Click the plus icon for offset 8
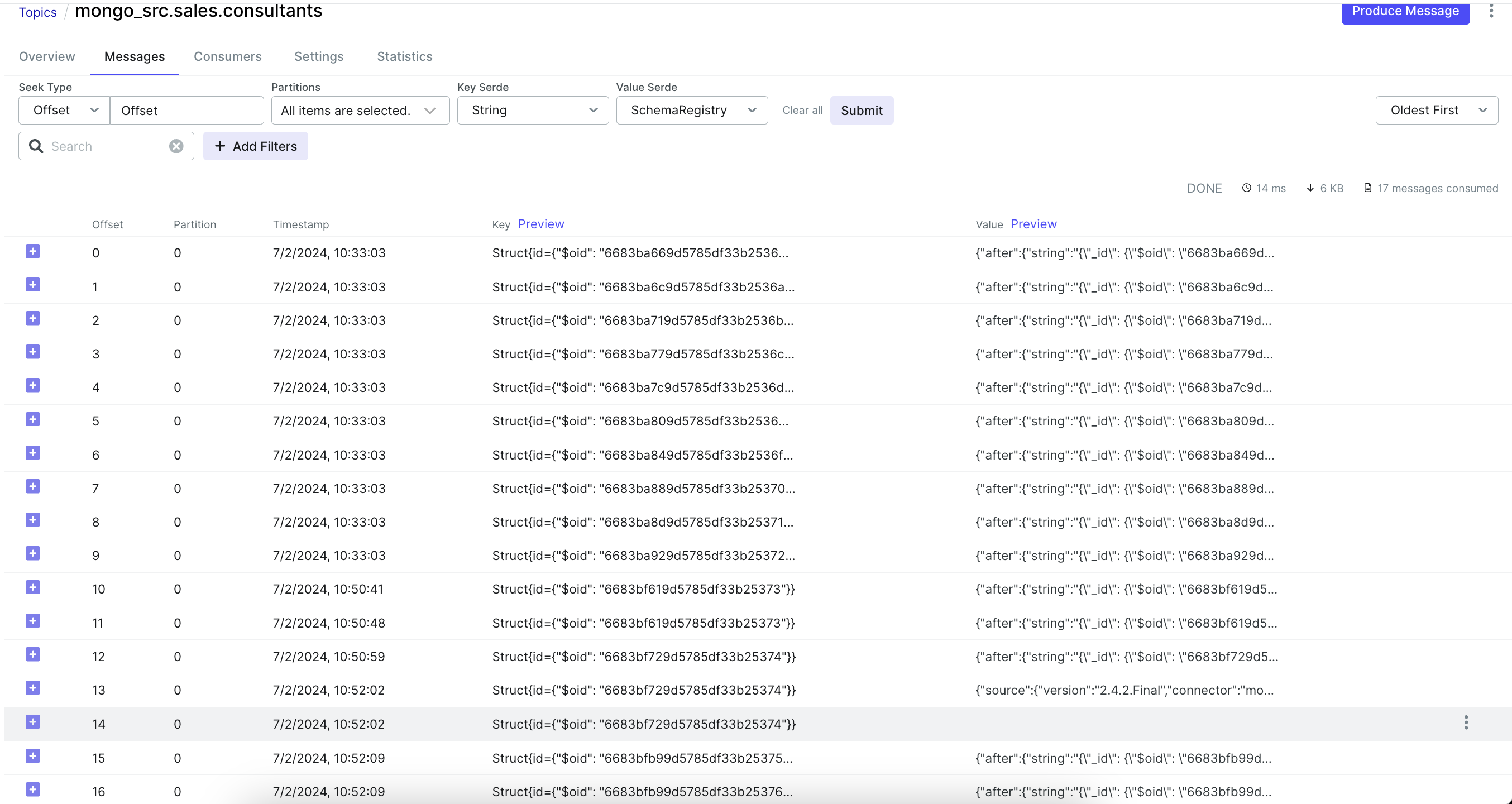 tap(33, 520)
